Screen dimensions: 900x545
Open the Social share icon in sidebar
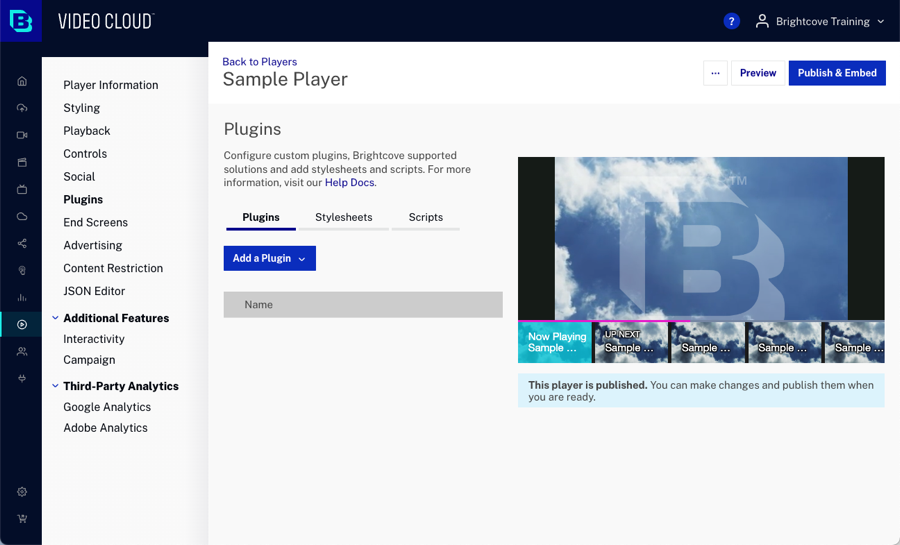[22, 243]
